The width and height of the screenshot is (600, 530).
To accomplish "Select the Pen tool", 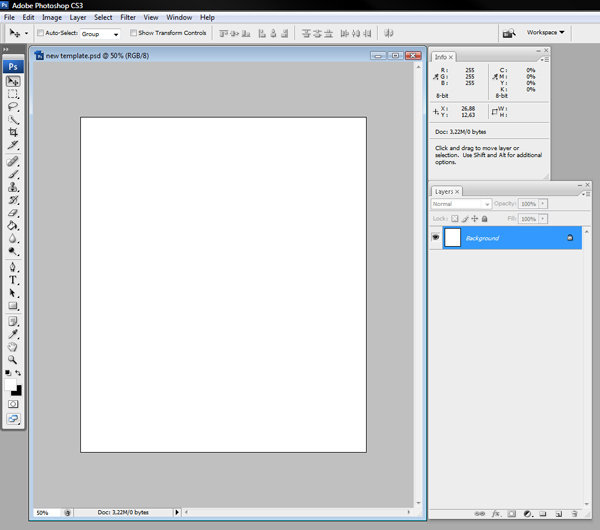I will (x=13, y=267).
